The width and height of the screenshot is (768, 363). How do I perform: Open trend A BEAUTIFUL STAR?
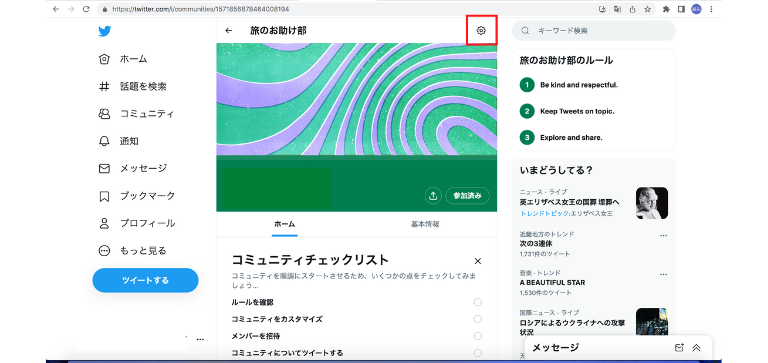pyautogui.click(x=552, y=283)
